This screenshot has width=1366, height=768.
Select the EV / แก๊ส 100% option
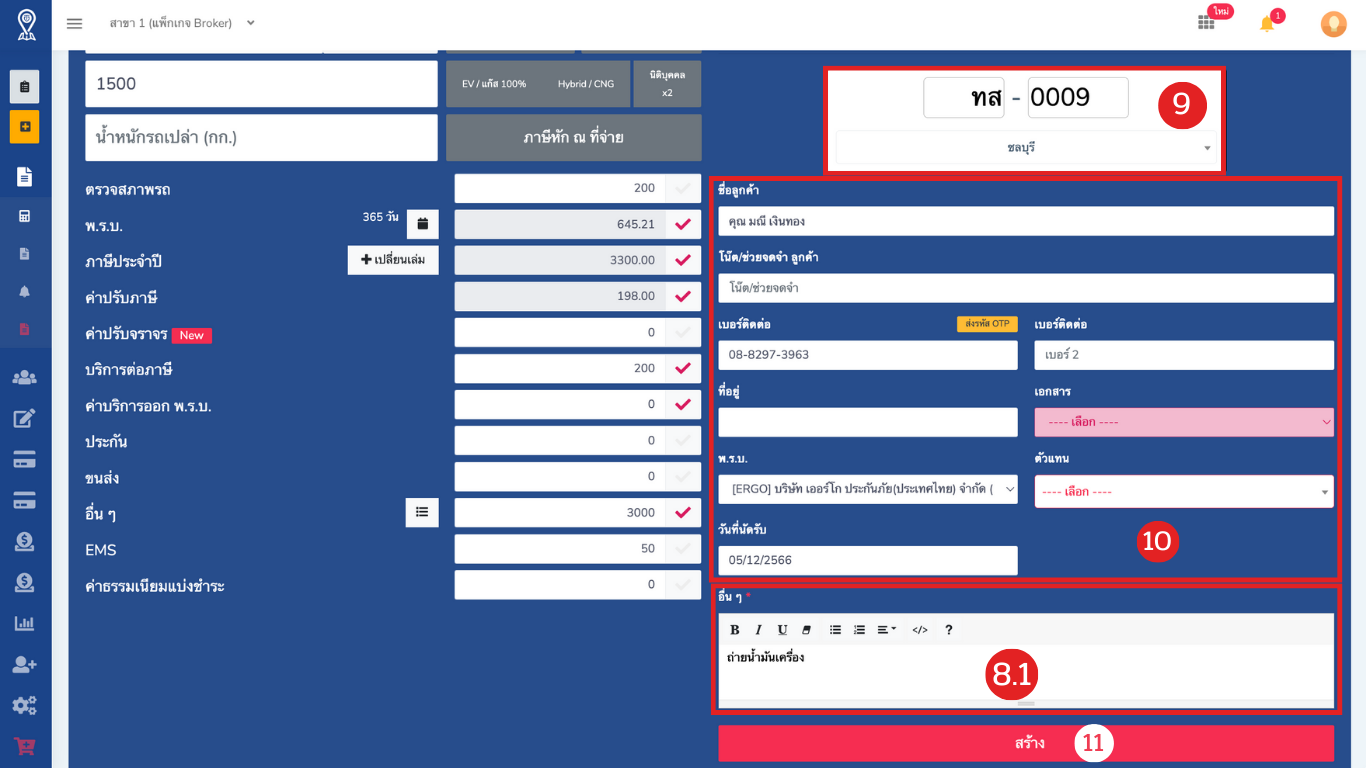[x=494, y=84]
